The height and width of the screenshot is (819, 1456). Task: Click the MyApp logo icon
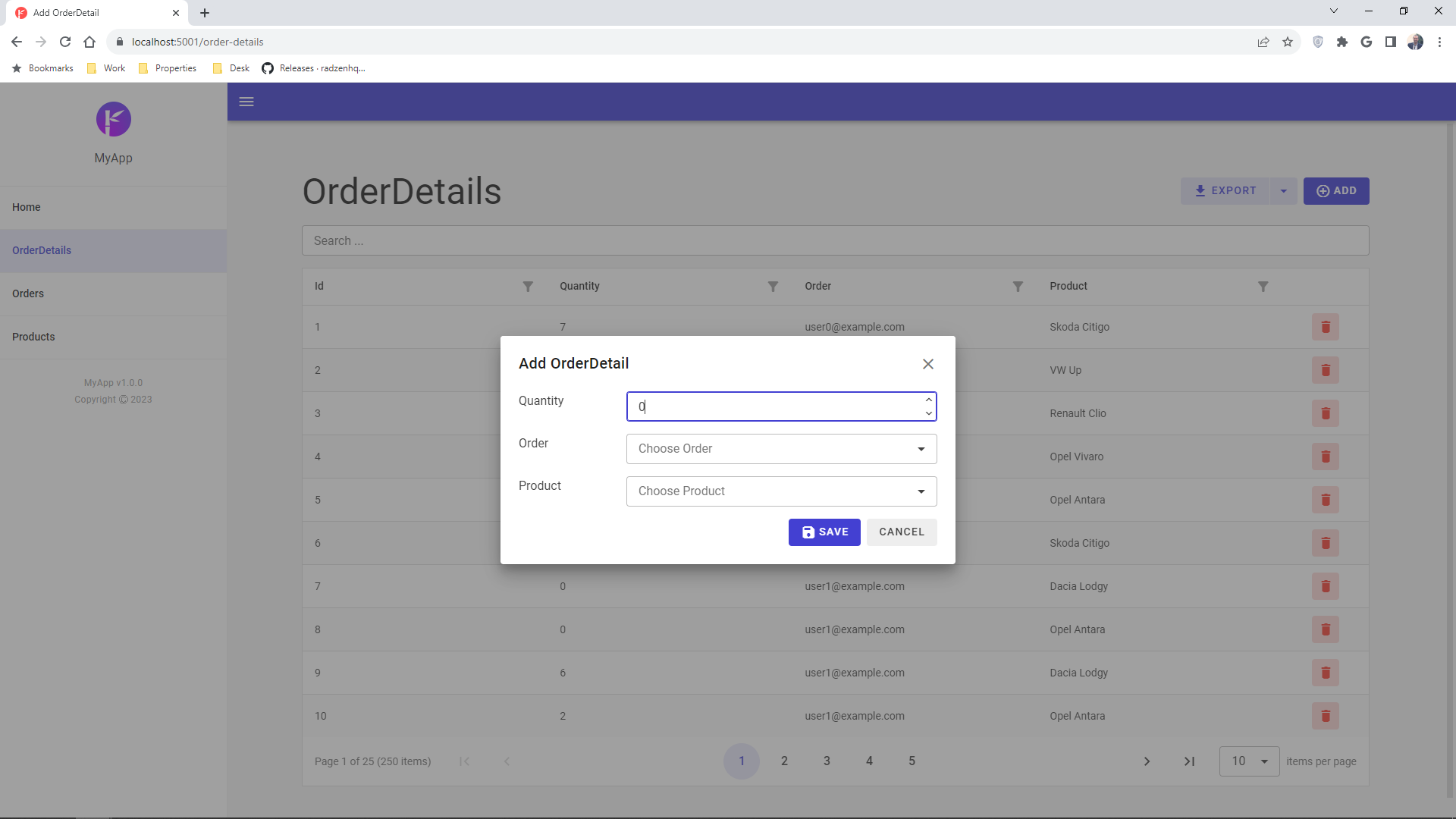click(114, 119)
